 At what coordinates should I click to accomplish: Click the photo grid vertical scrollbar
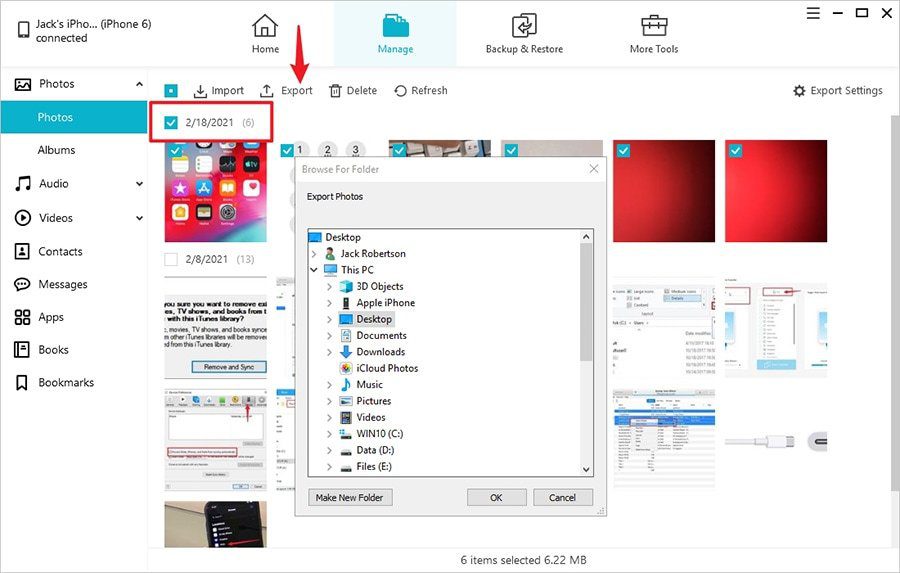895,303
